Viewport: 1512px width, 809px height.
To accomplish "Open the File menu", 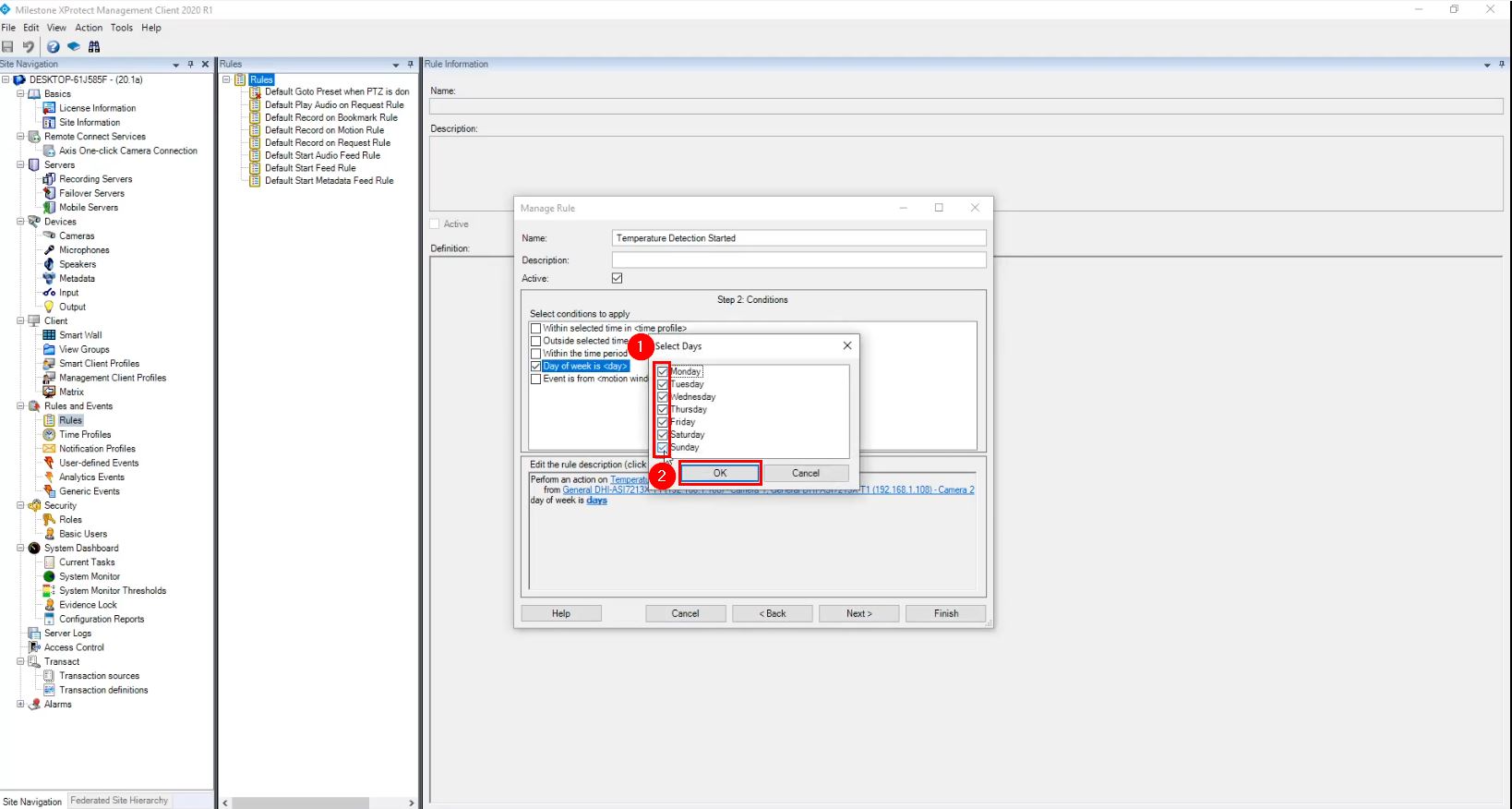I will pos(8,28).
